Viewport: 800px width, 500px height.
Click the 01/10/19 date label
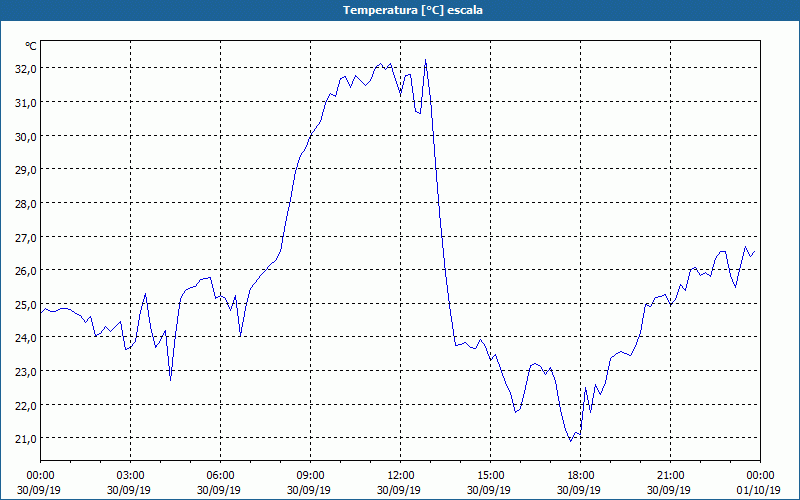pyautogui.click(x=759, y=490)
